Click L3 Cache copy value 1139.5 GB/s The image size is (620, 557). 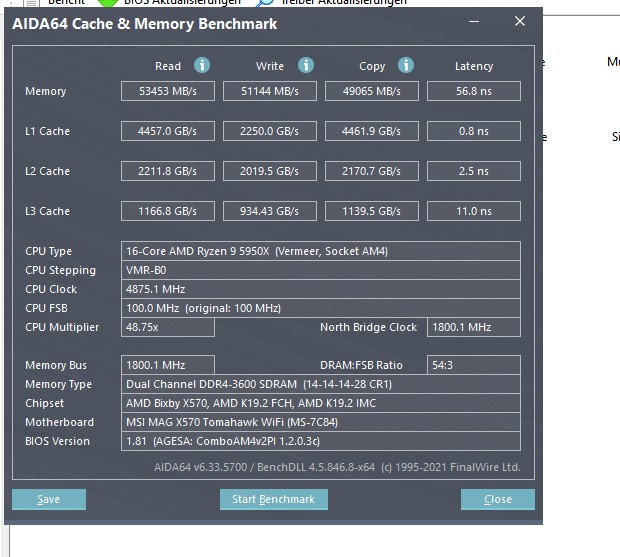tap(372, 211)
